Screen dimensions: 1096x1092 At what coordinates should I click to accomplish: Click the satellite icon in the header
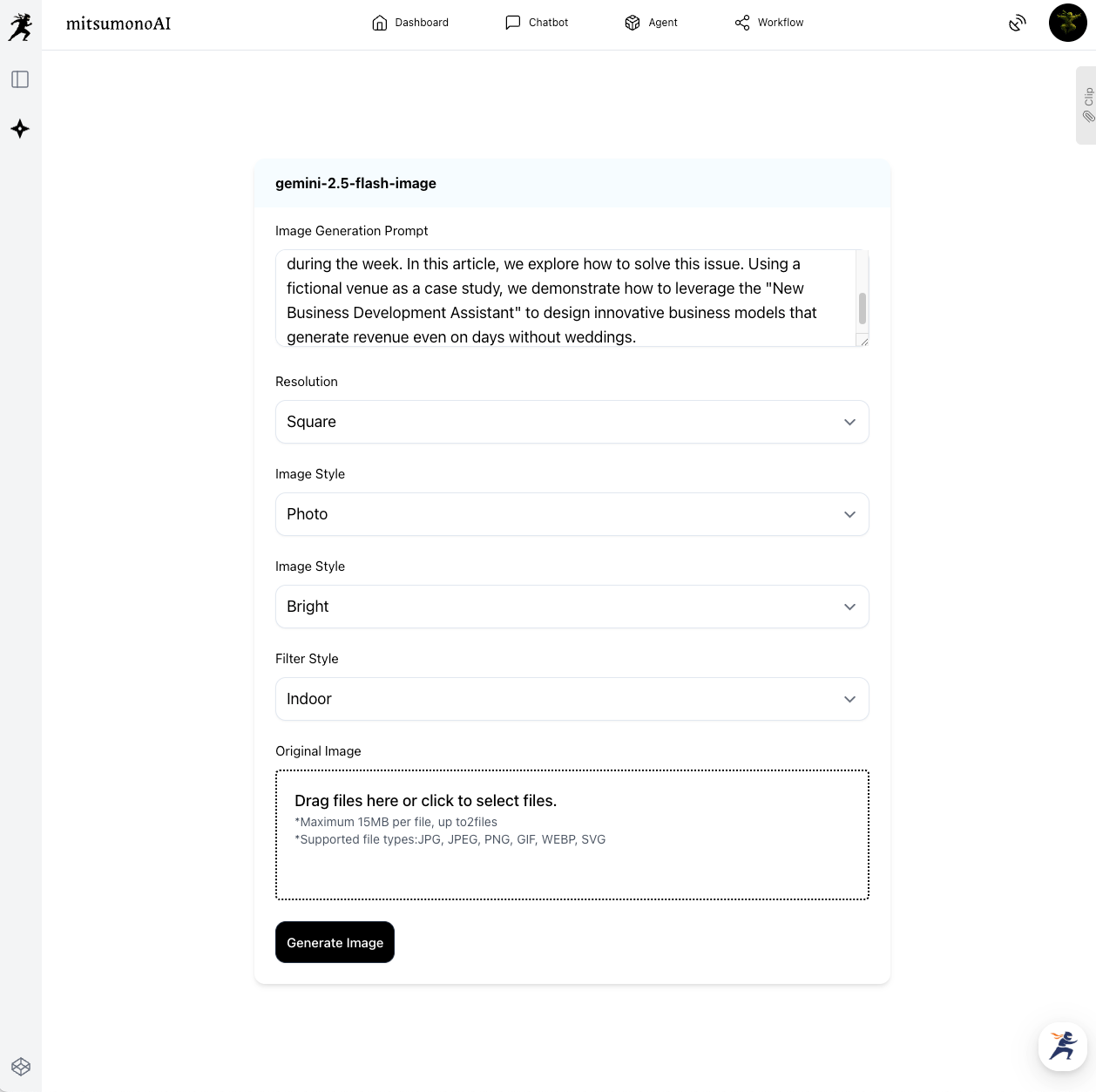1017,24
